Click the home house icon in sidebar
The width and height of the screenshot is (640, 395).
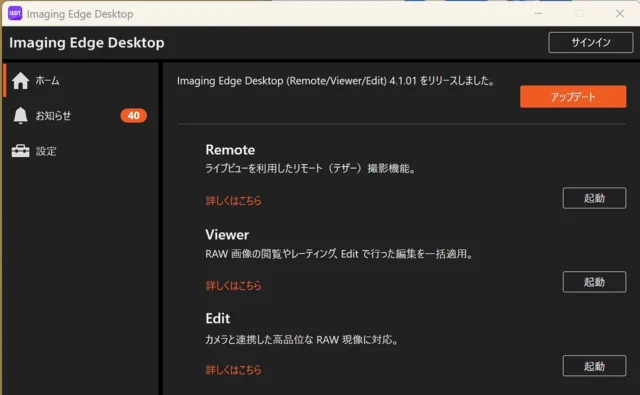[20, 80]
